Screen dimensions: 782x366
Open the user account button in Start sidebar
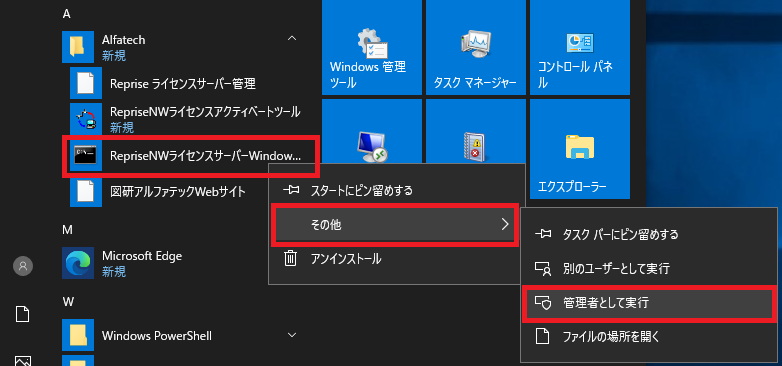coord(23,266)
